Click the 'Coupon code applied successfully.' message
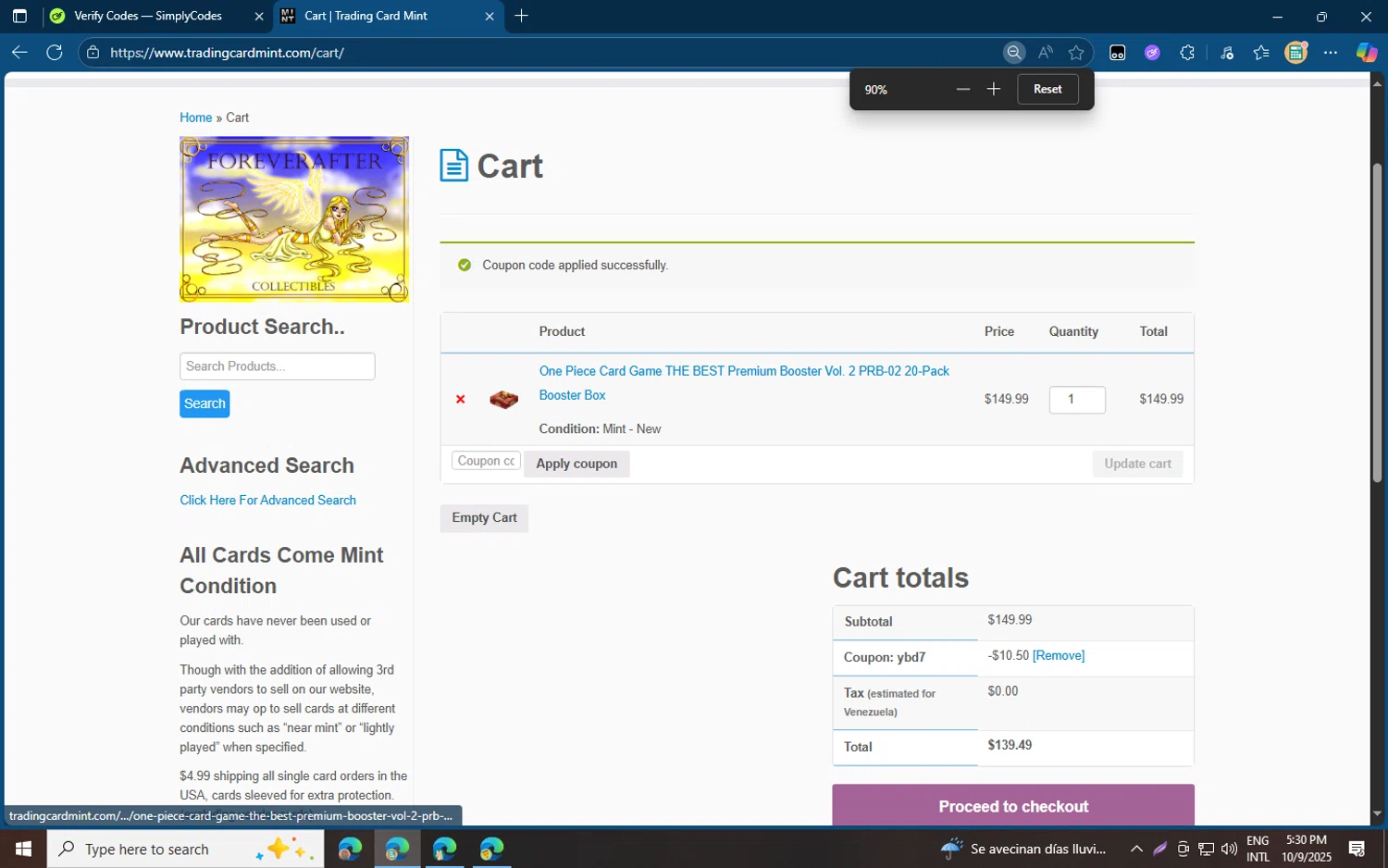The height and width of the screenshot is (868, 1388). click(575, 266)
